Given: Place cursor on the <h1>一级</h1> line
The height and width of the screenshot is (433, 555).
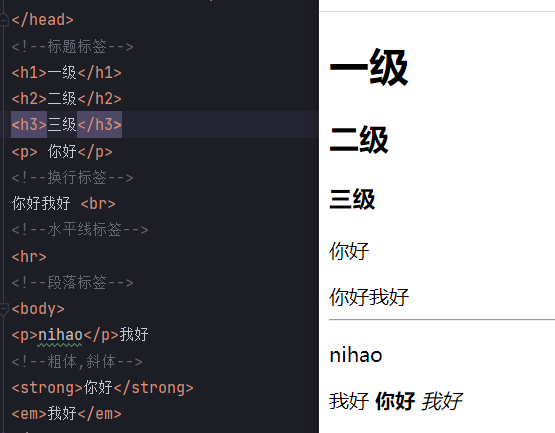Looking at the screenshot, I should 67,73.
